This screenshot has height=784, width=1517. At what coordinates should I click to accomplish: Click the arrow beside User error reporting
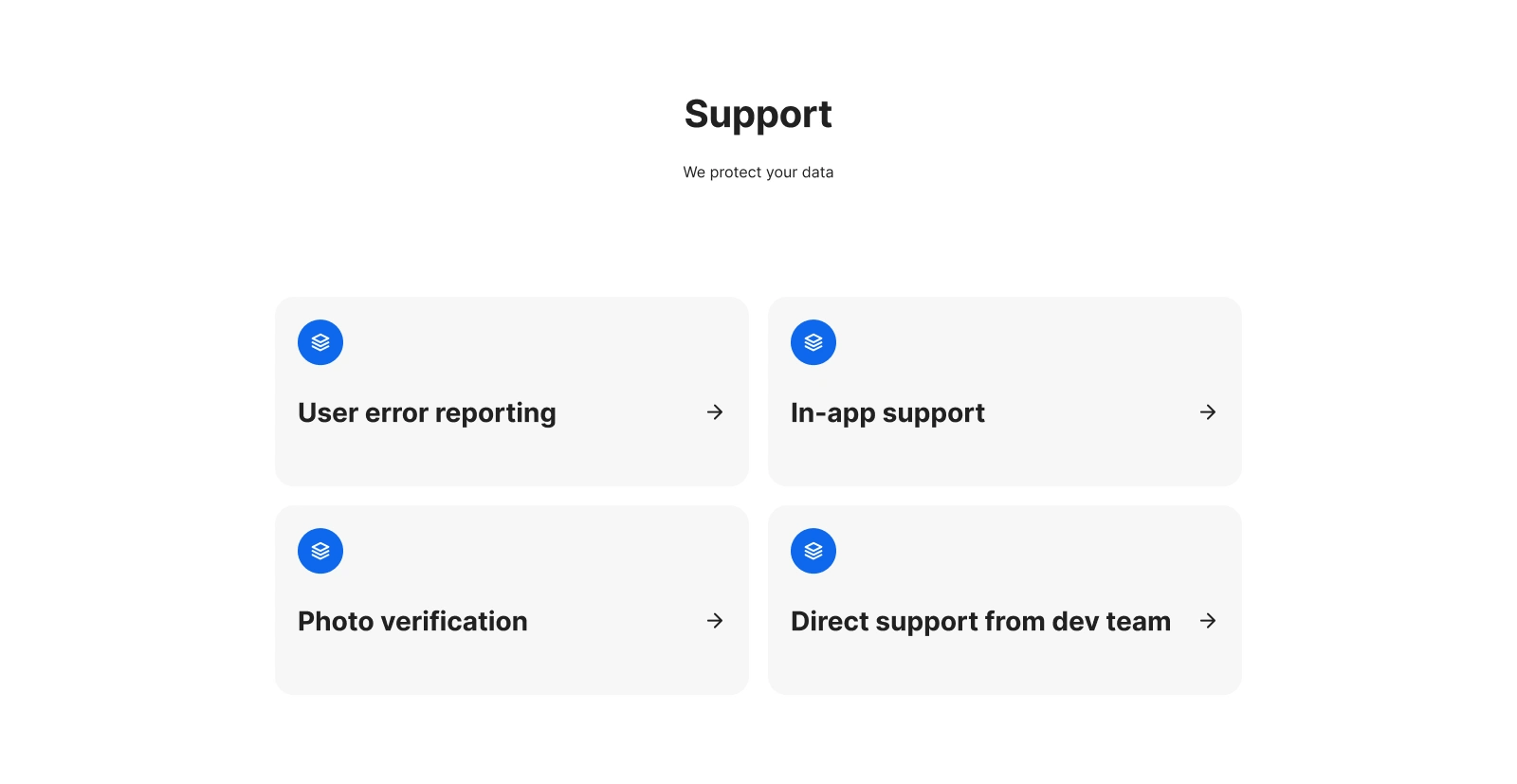pos(715,412)
